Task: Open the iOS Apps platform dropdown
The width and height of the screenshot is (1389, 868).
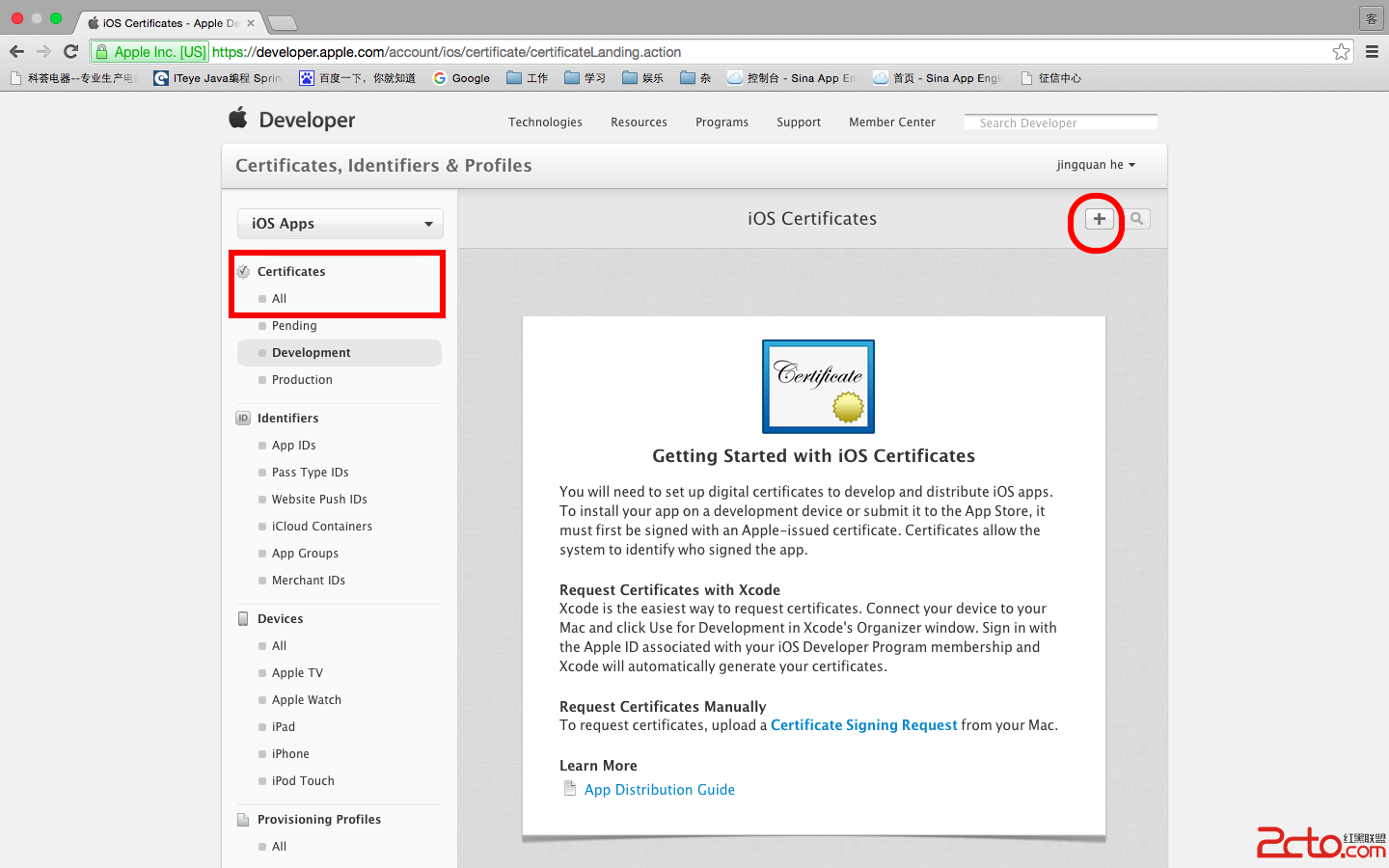Action: (x=340, y=224)
